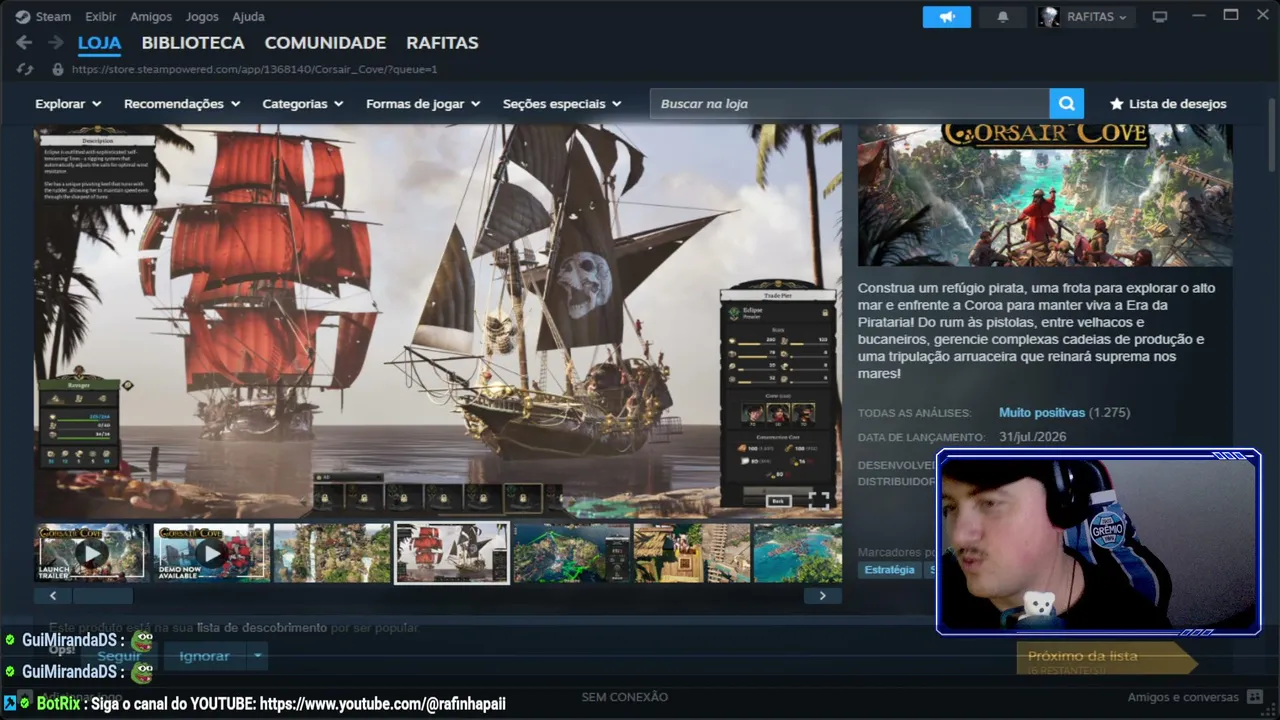The width and height of the screenshot is (1280, 720).
Task: Click the magnifier search button in the store
Action: point(1066,104)
